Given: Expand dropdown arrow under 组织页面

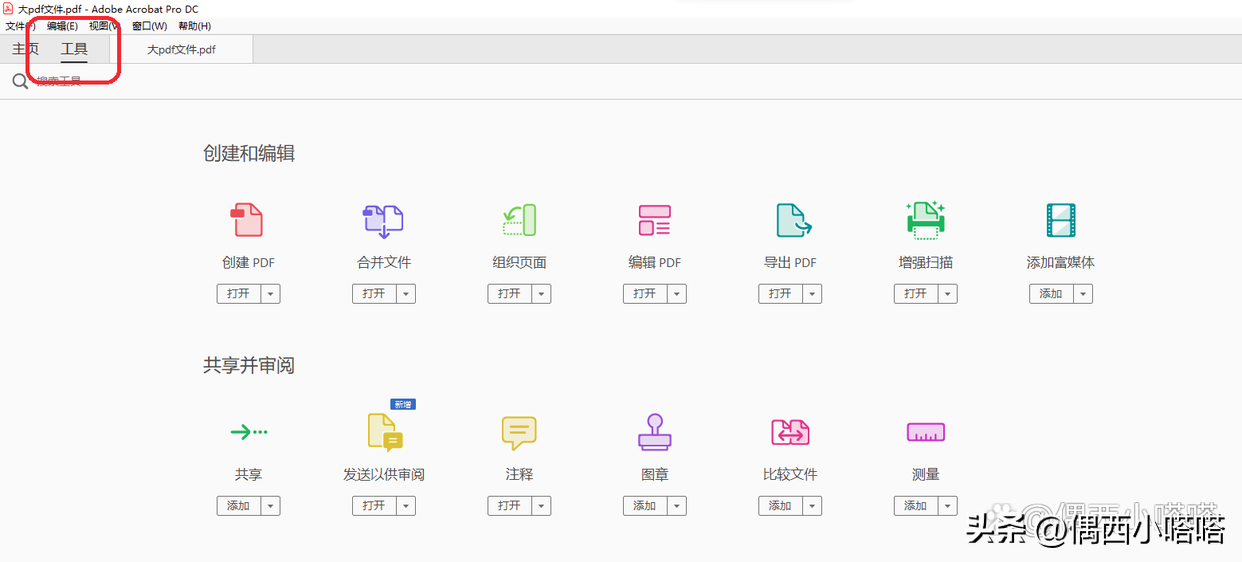Looking at the screenshot, I should (542, 294).
